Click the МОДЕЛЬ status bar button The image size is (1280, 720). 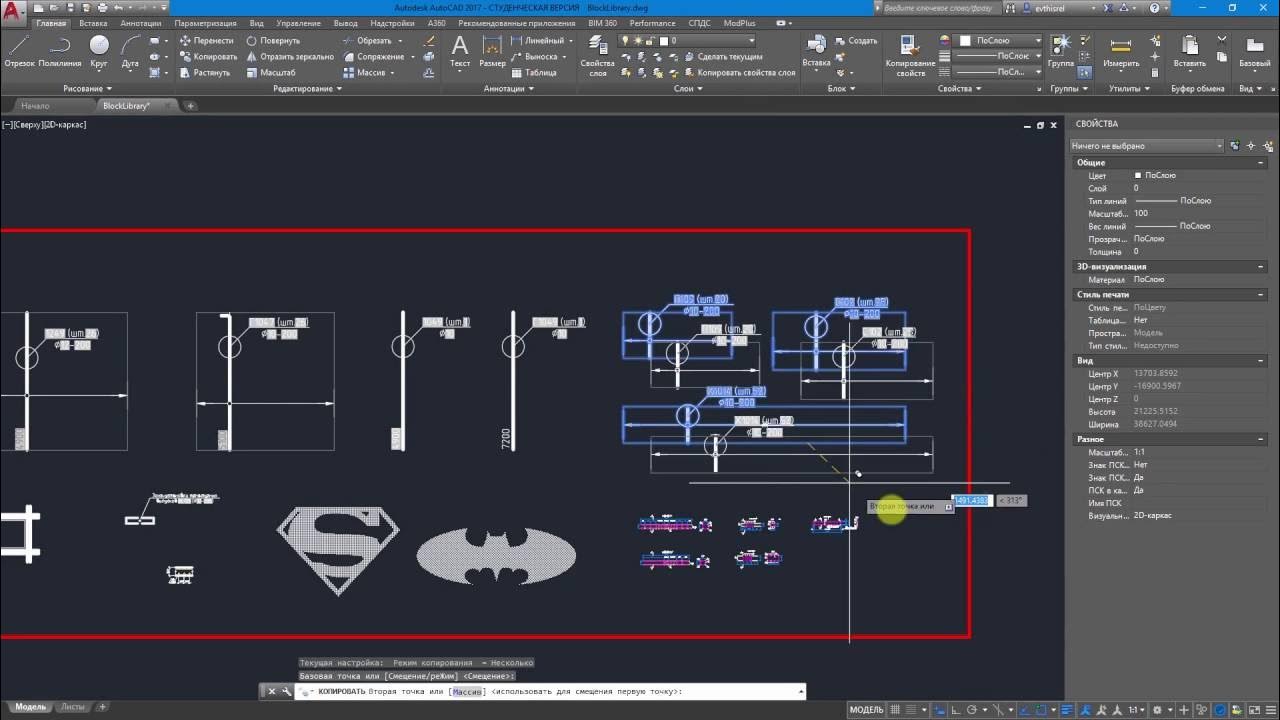pos(866,709)
